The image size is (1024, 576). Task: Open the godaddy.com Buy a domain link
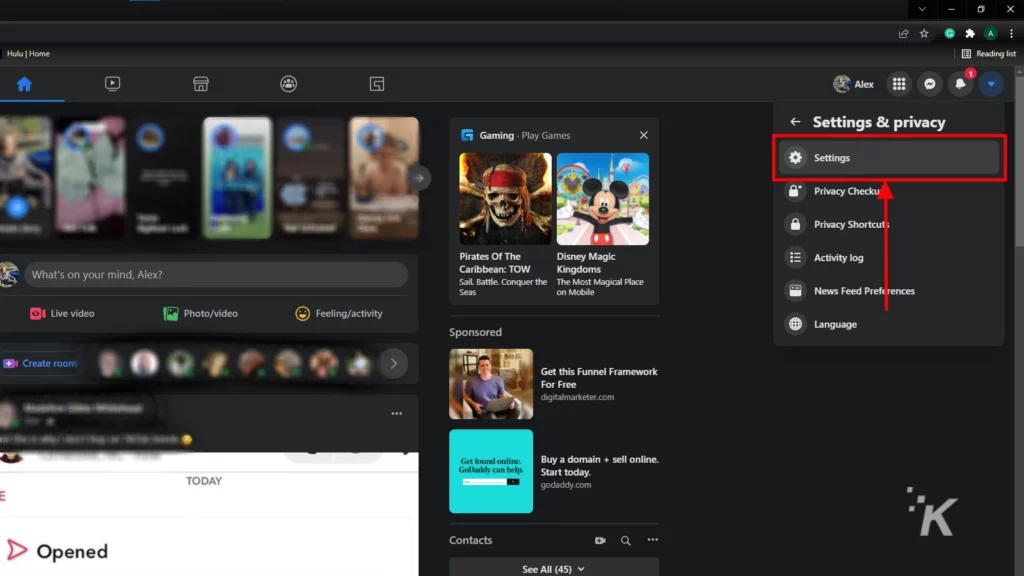point(600,472)
